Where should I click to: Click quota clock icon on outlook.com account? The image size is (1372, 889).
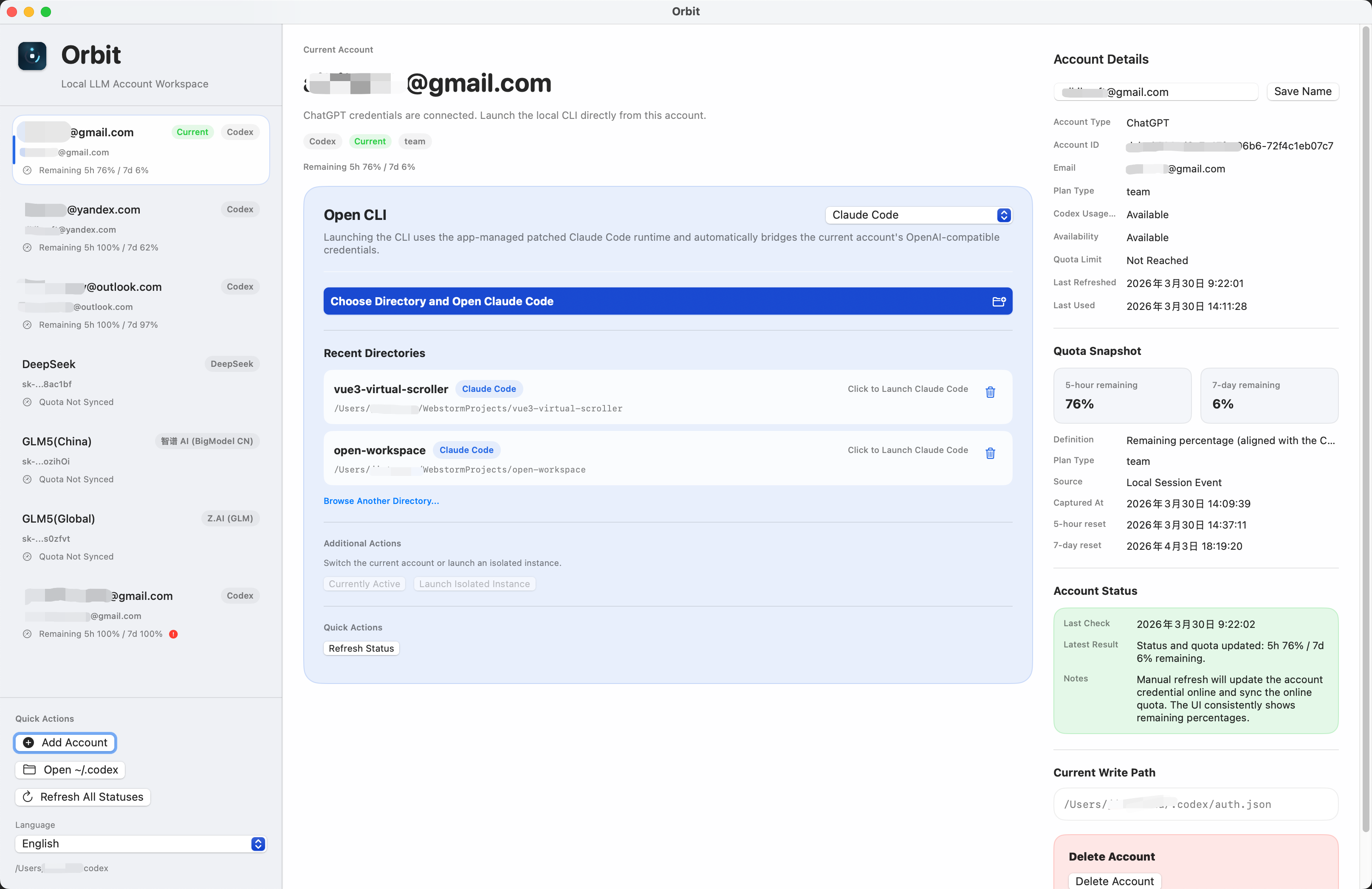pyautogui.click(x=27, y=325)
